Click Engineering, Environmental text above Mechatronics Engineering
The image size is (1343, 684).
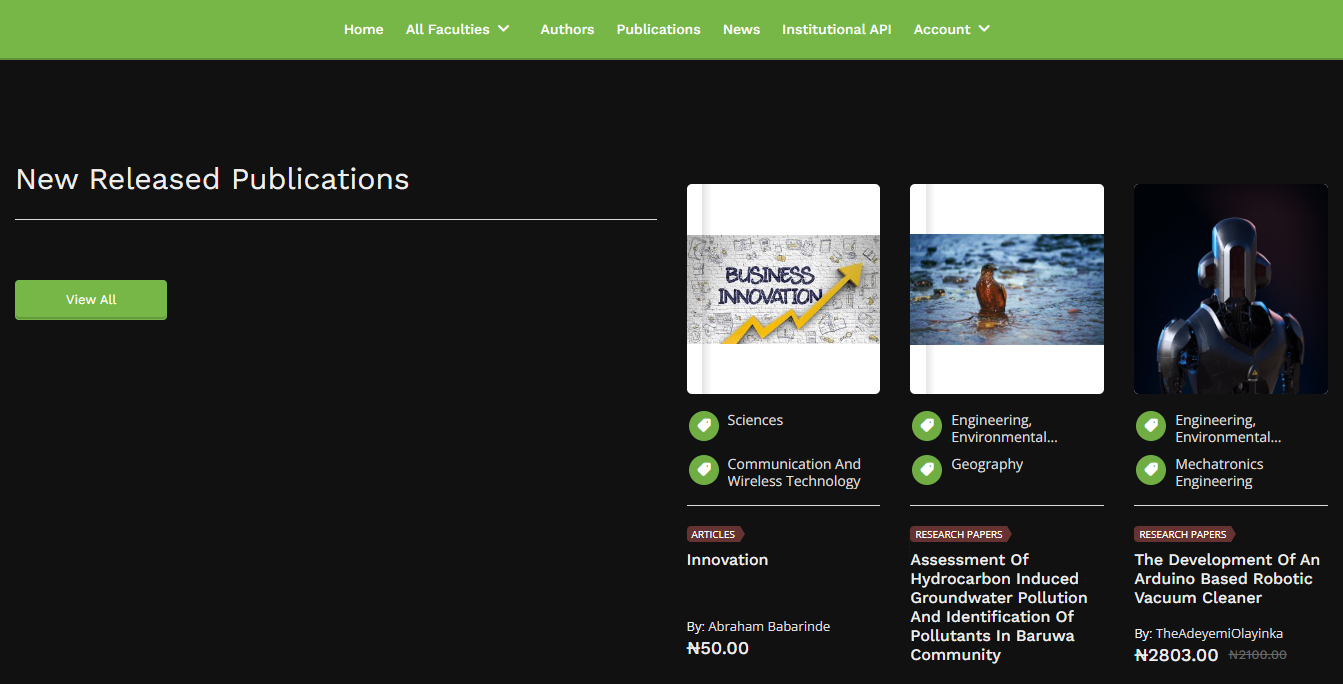[x=1228, y=429]
